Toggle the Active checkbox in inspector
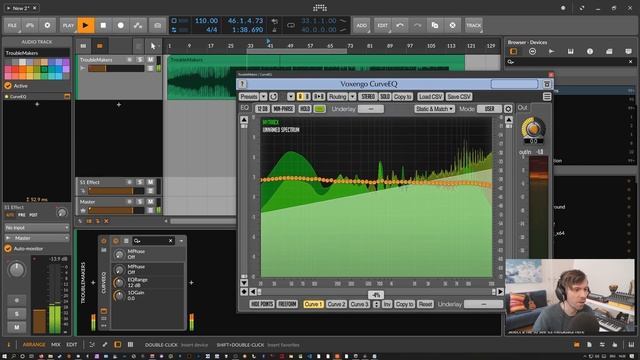Image resolution: width=640 pixels, height=360 pixels. (8, 86)
